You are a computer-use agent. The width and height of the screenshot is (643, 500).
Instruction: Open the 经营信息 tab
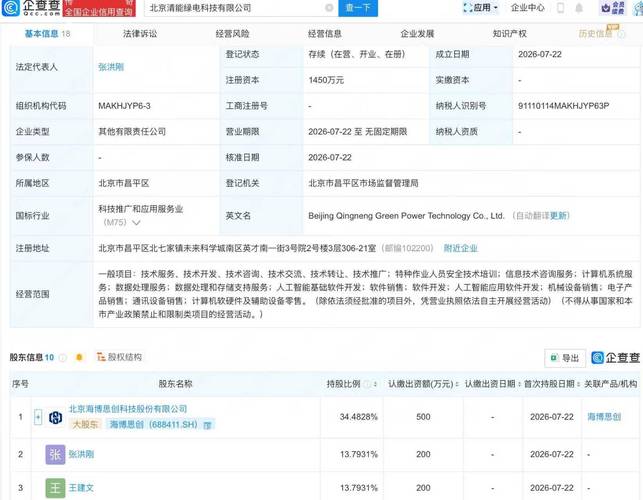(x=325, y=34)
